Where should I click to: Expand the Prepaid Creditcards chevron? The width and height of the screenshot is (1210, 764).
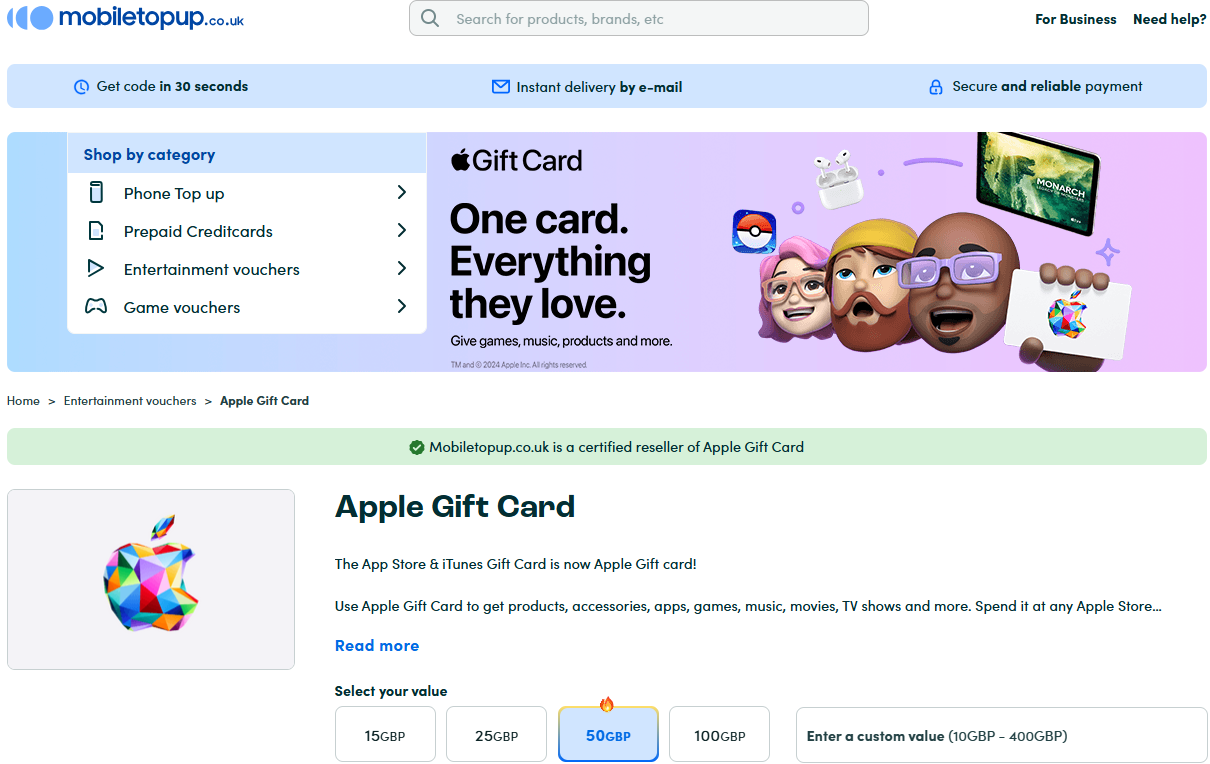[401, 231]
